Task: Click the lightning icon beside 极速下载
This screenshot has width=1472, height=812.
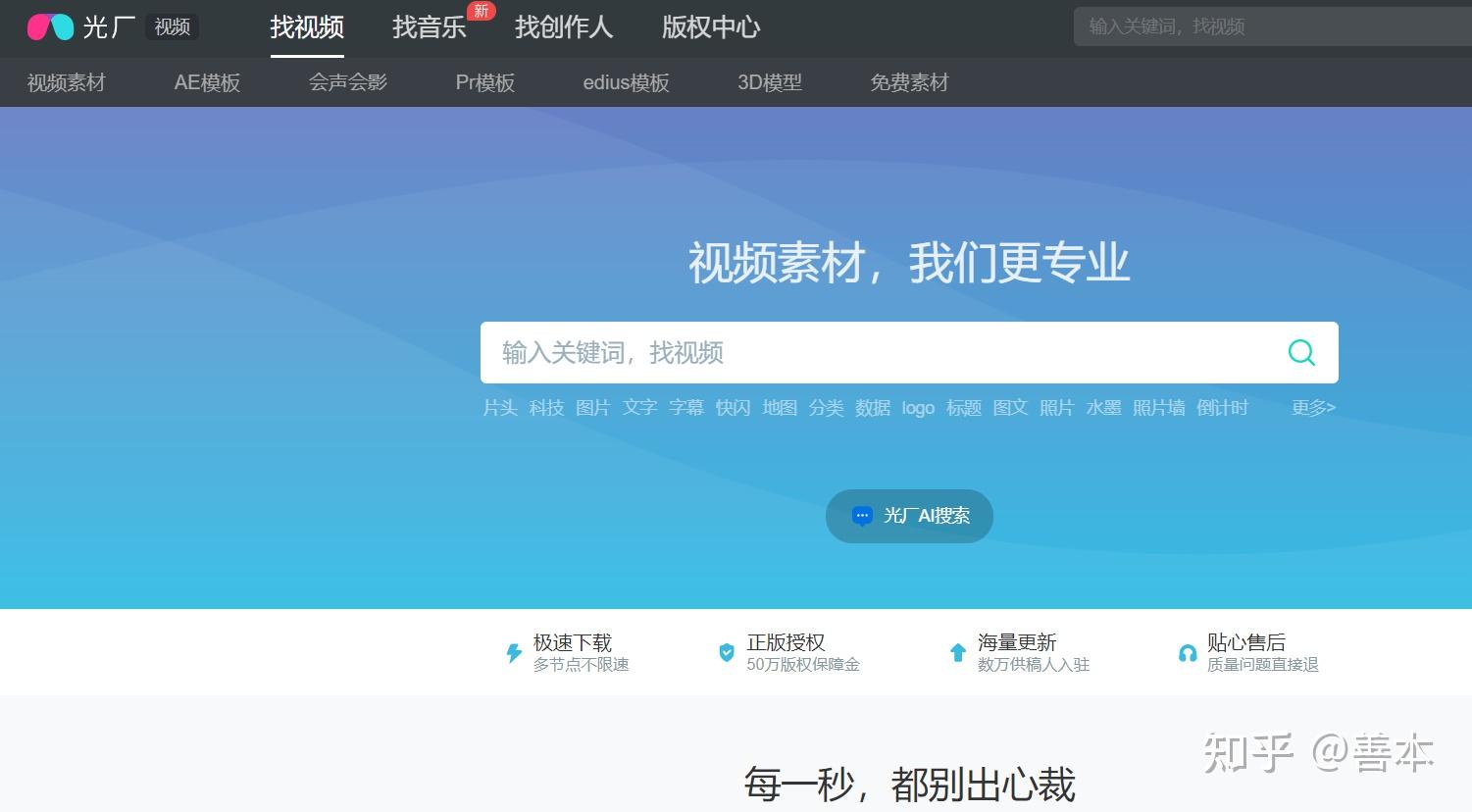Action: click(513, 652)
